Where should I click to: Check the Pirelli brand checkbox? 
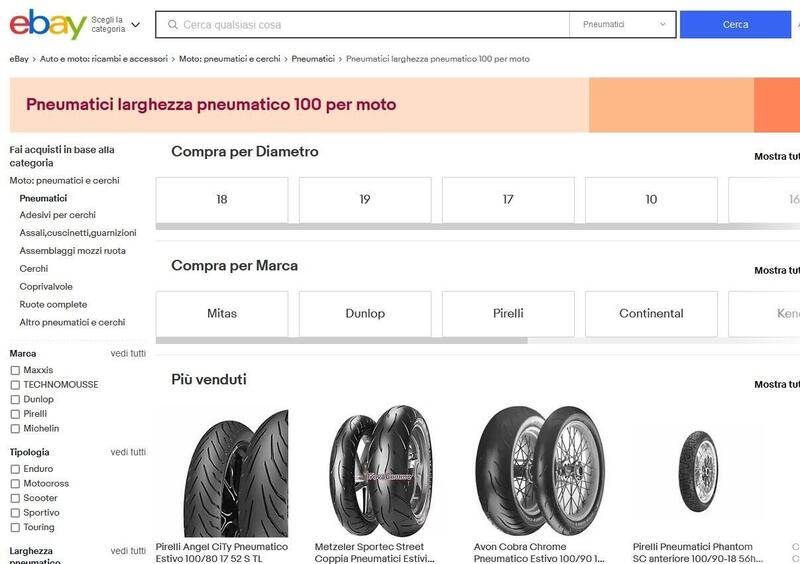pos(15,414)
